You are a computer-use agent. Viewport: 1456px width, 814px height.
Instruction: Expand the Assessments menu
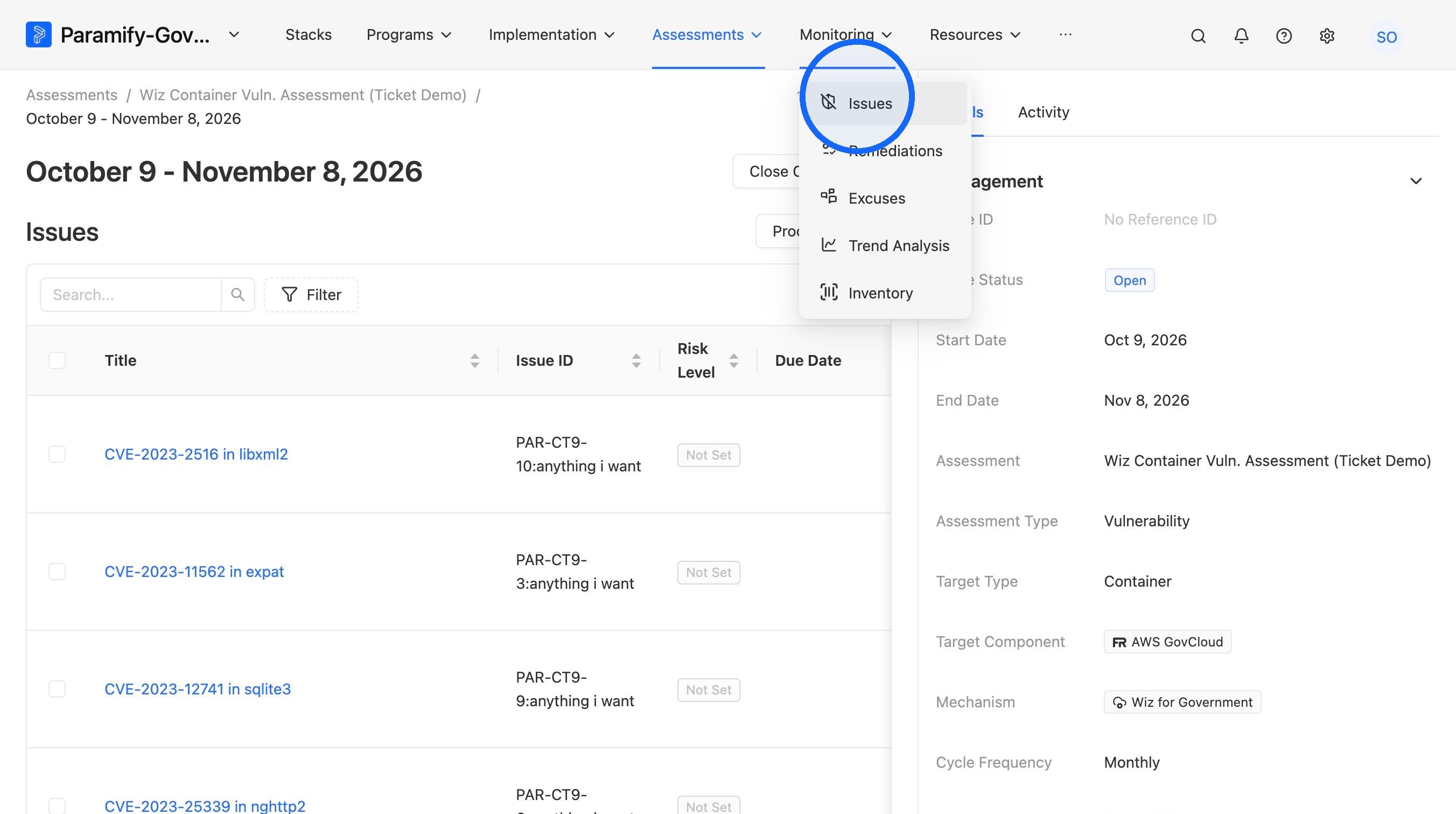tap(707, 34)
